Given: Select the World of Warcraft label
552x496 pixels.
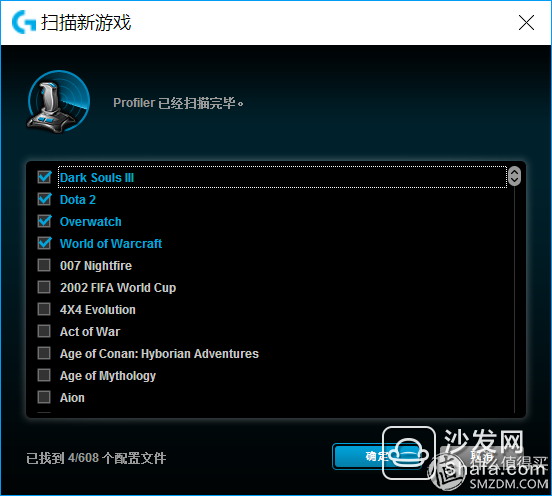Looking at the screenshot, I should pyautogui.click(x=111, y=244).
